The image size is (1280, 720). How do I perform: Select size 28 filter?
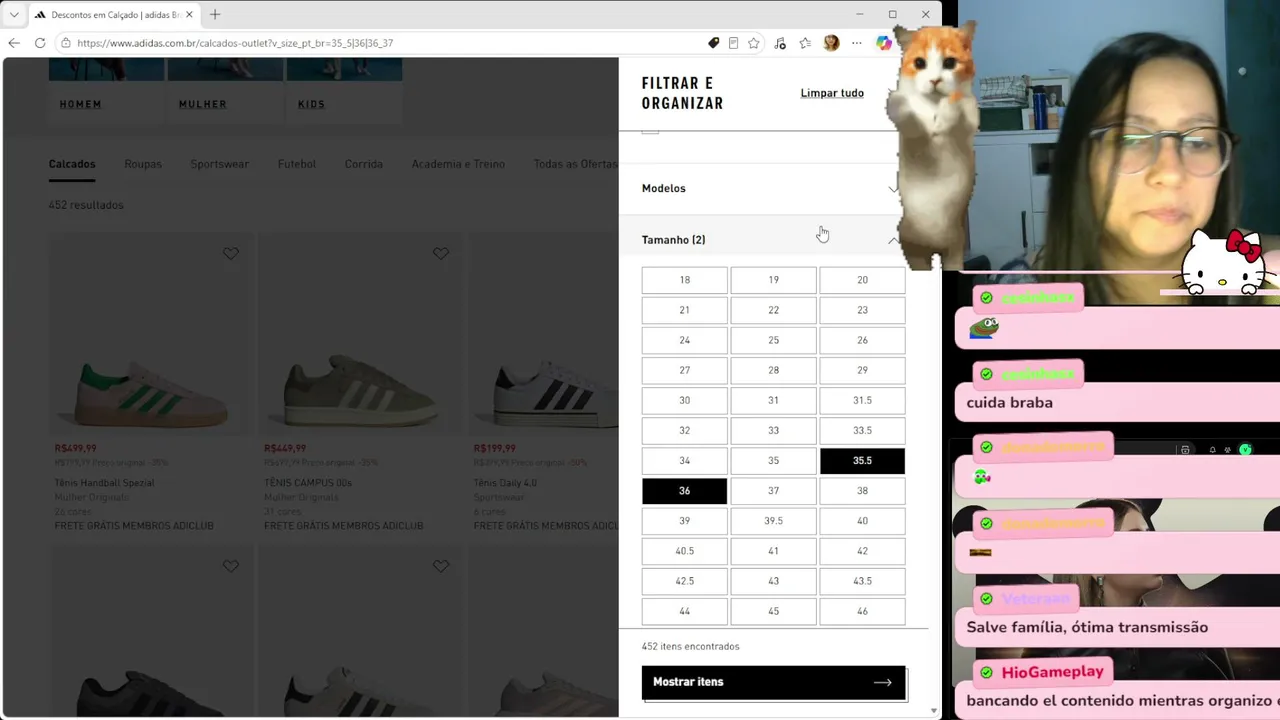(x=773, y=370)
